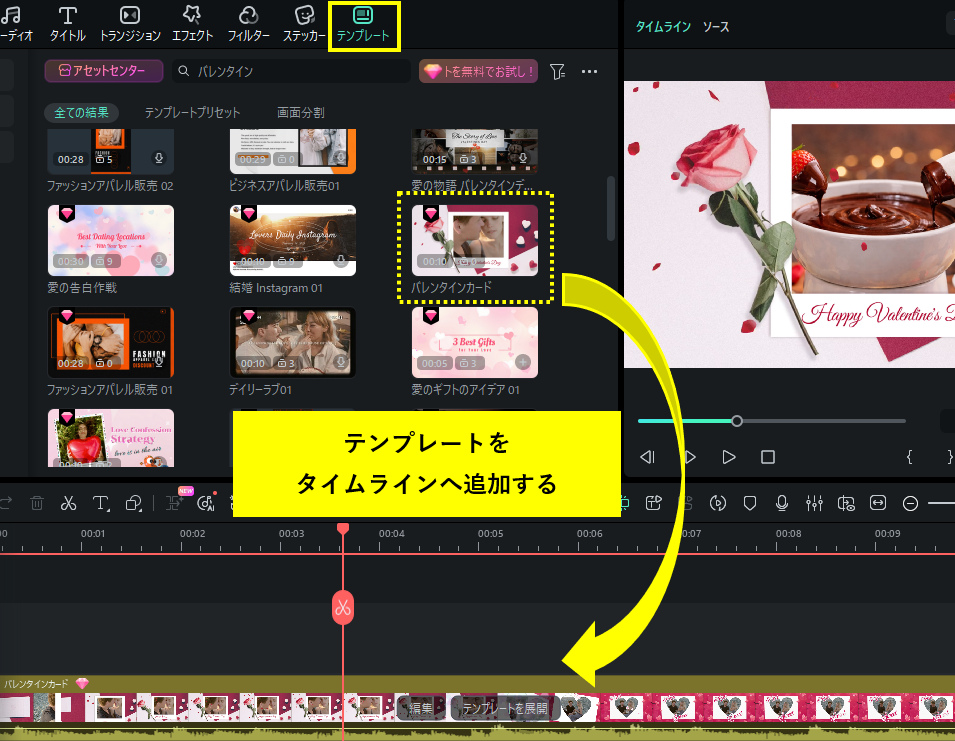The image size is (955, 741).
Task: Select the scissors split tool in the timeline toolbar
Action: tap(68, 503)
